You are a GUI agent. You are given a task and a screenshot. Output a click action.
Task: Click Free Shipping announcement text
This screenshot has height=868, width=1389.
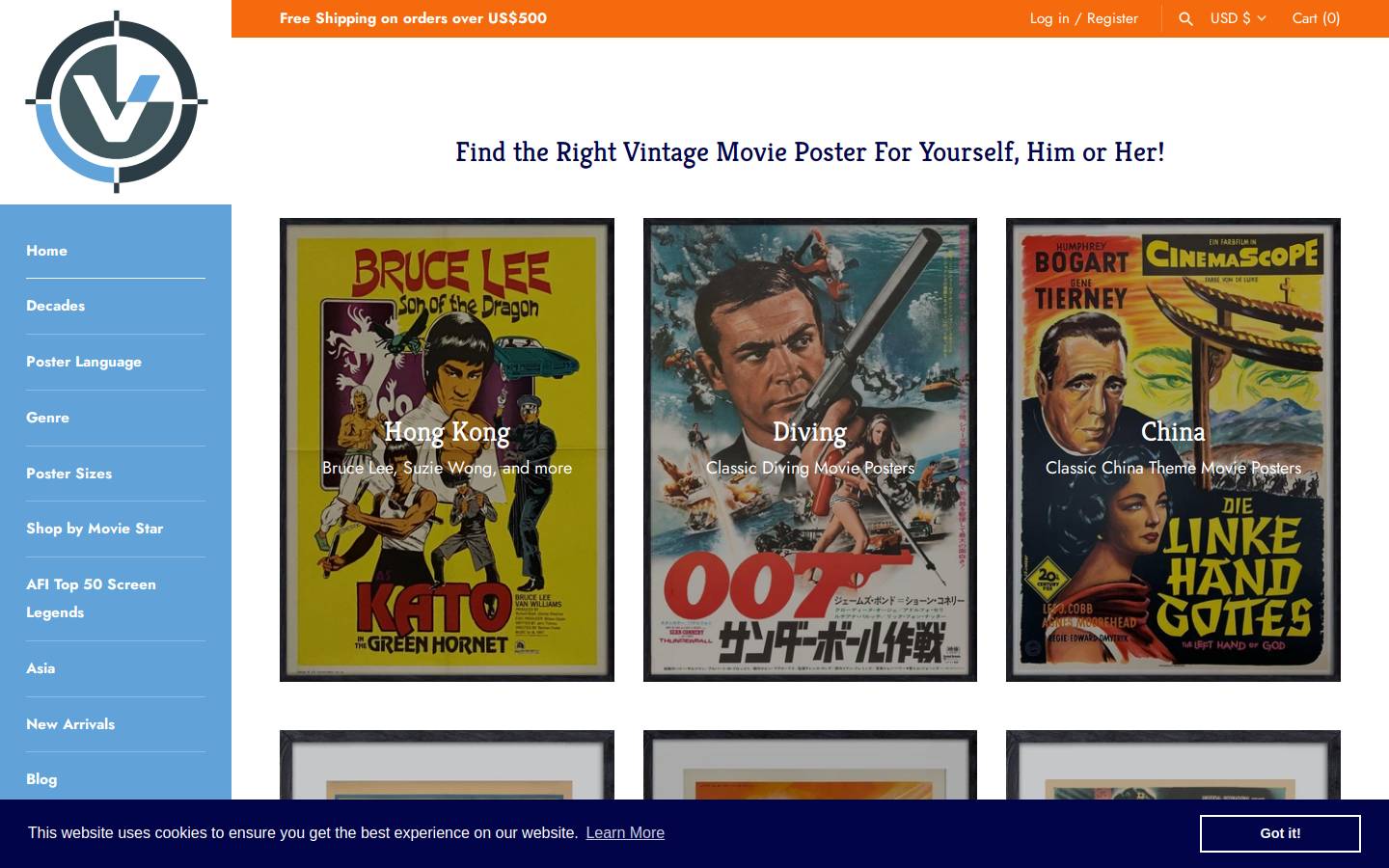click(x=413, y=18)
